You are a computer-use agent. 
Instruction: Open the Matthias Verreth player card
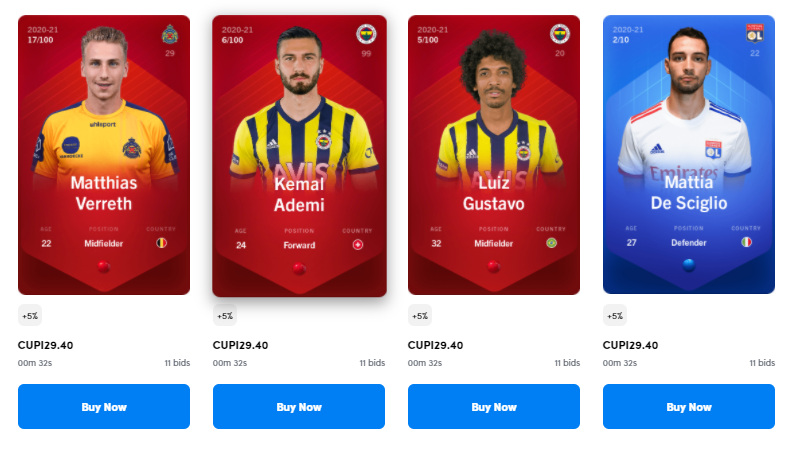coord(104,155)
